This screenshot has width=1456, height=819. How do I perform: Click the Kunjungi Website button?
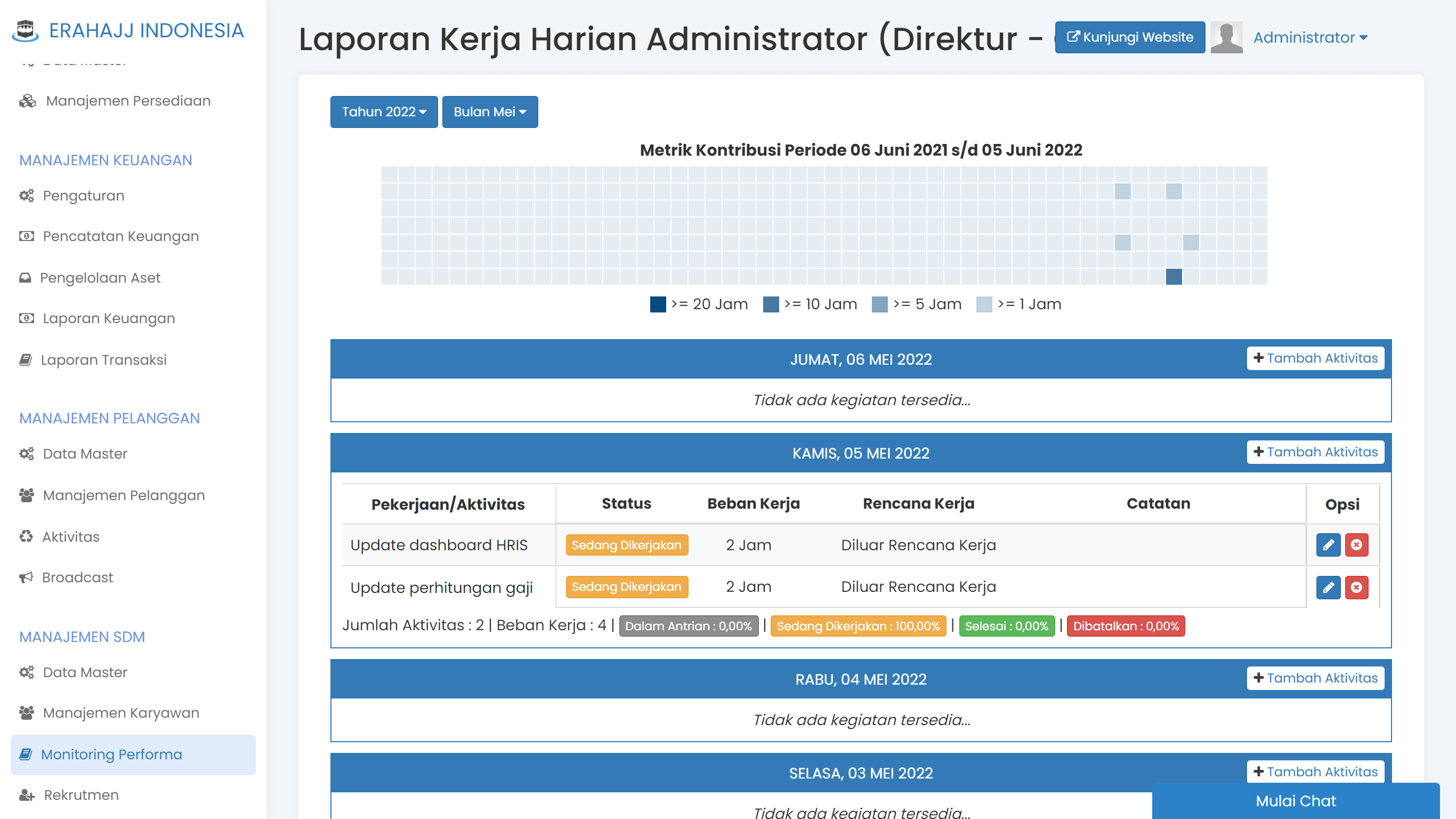(x=1129, y=37)
